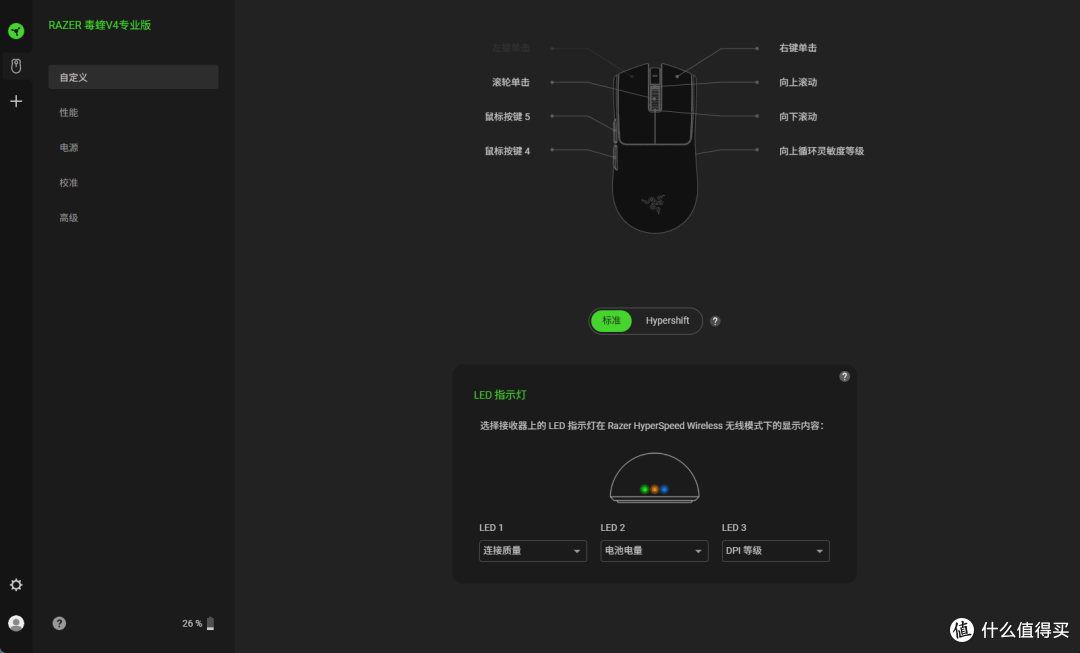Edit the 右键单击 button assignment
Viewport: 1080px width, 653px height.
coord(798,48)
